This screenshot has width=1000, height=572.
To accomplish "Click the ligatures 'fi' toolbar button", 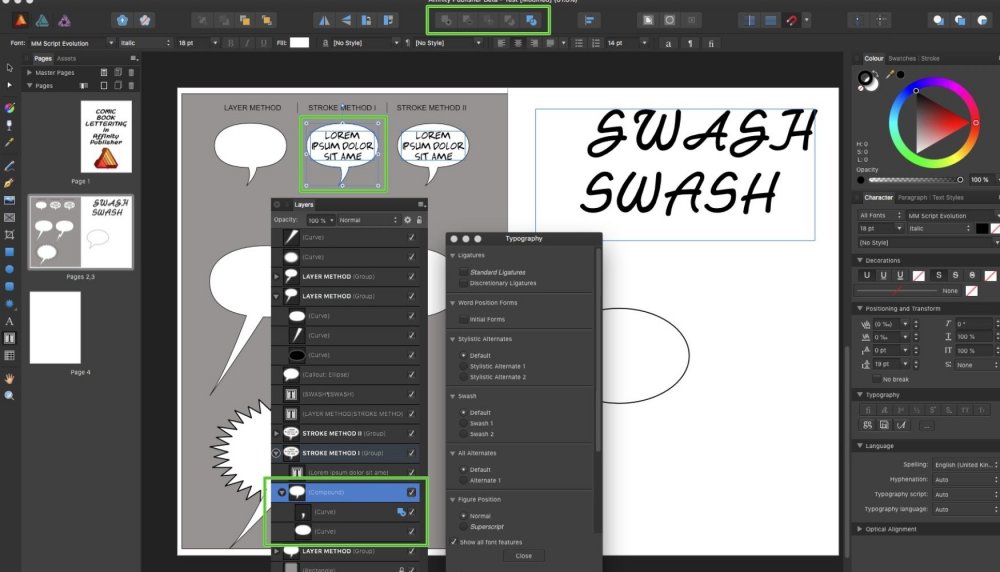I will tap(711, 43).
